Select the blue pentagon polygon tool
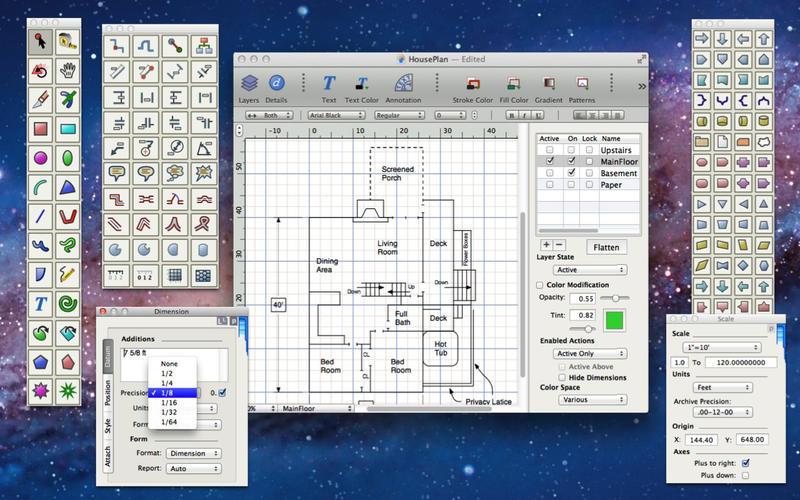800x500 pixels. point(40,362)
